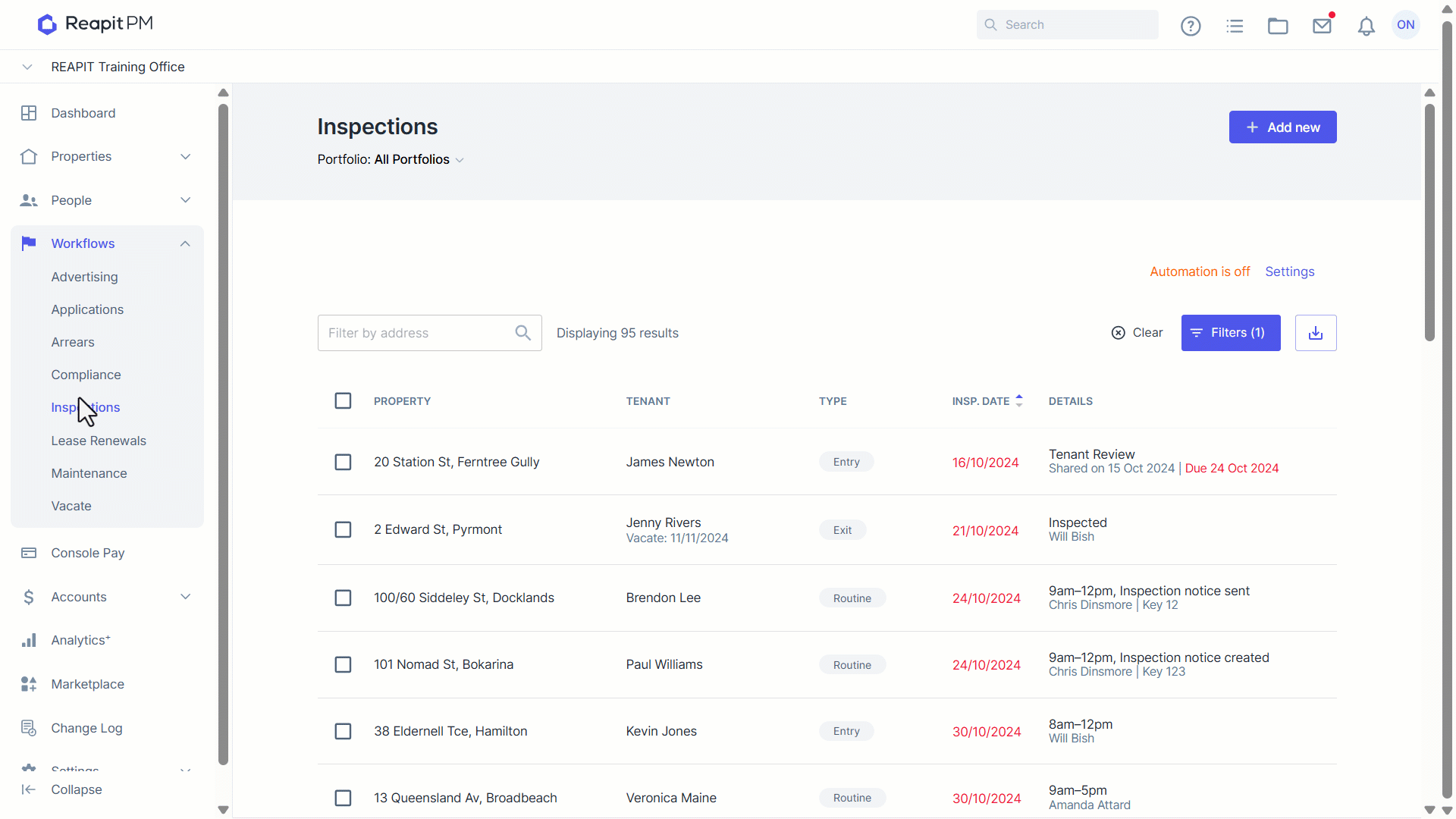Click the Marketplace icon in sidebar

point(29,684)
